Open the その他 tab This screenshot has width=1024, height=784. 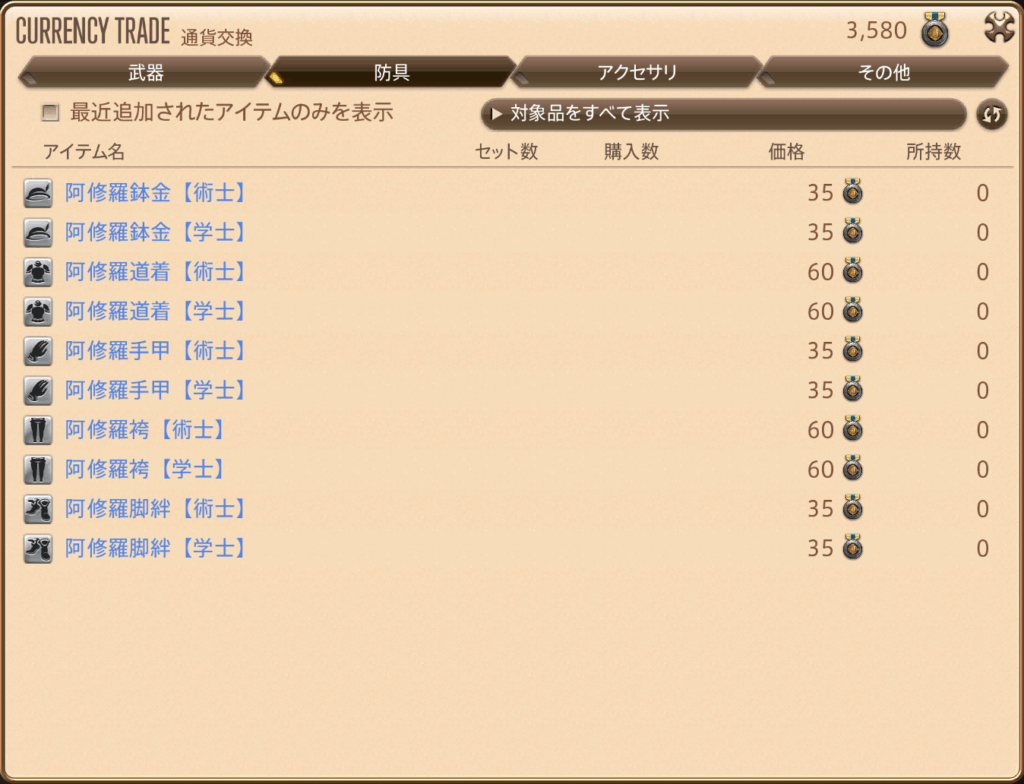point(883,72)
